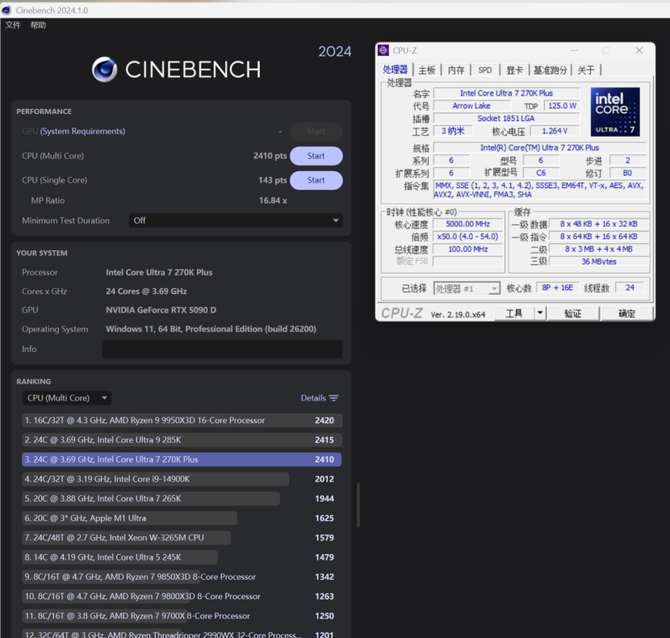Click the CPU-Z title bar icon
This screenshot has width=670, height=638.
pyautogui.click(x=383, y=51)
